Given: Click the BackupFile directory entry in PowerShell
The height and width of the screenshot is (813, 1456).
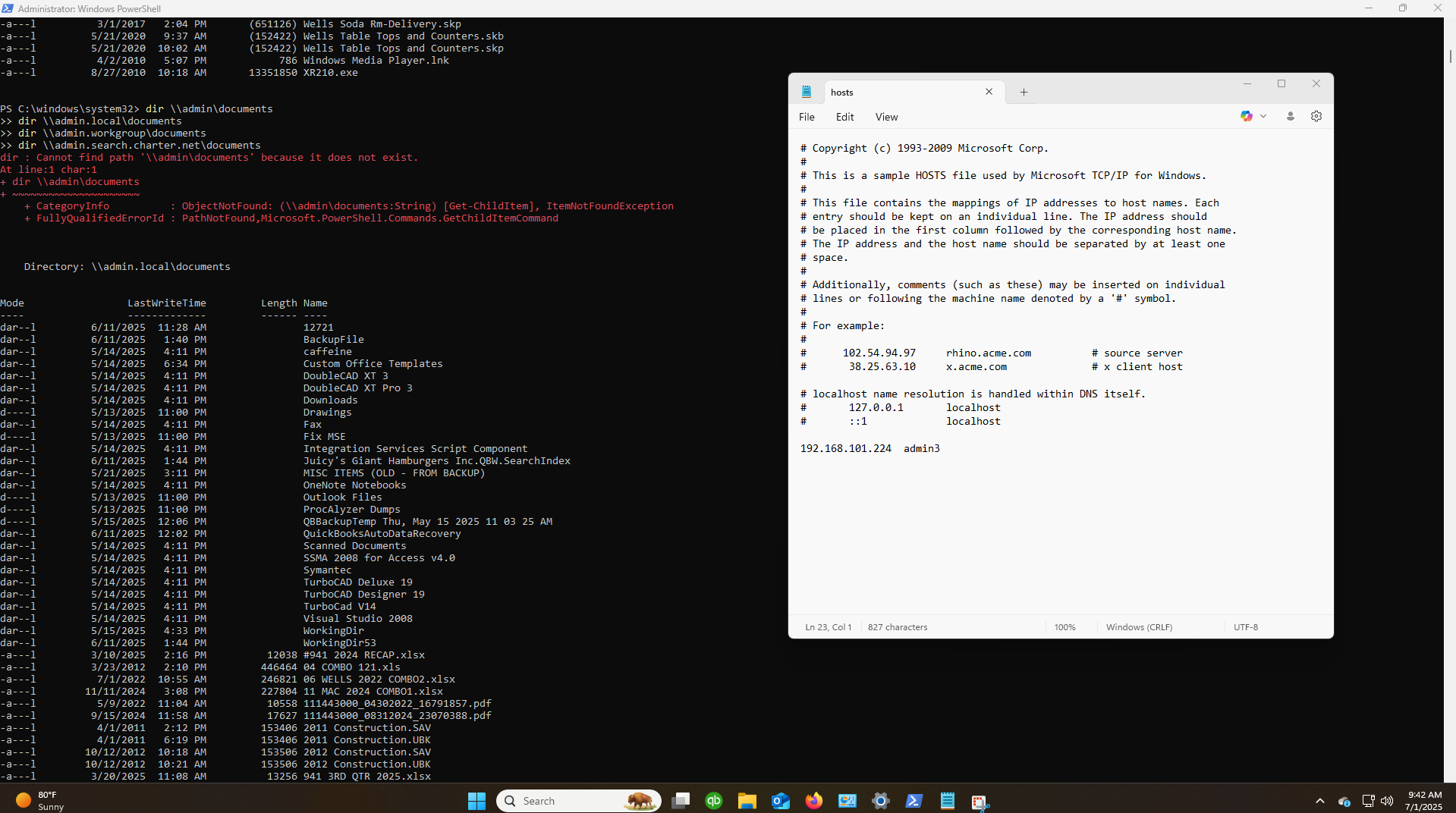Looking at the screenshot, I should [x=334, y=339].
